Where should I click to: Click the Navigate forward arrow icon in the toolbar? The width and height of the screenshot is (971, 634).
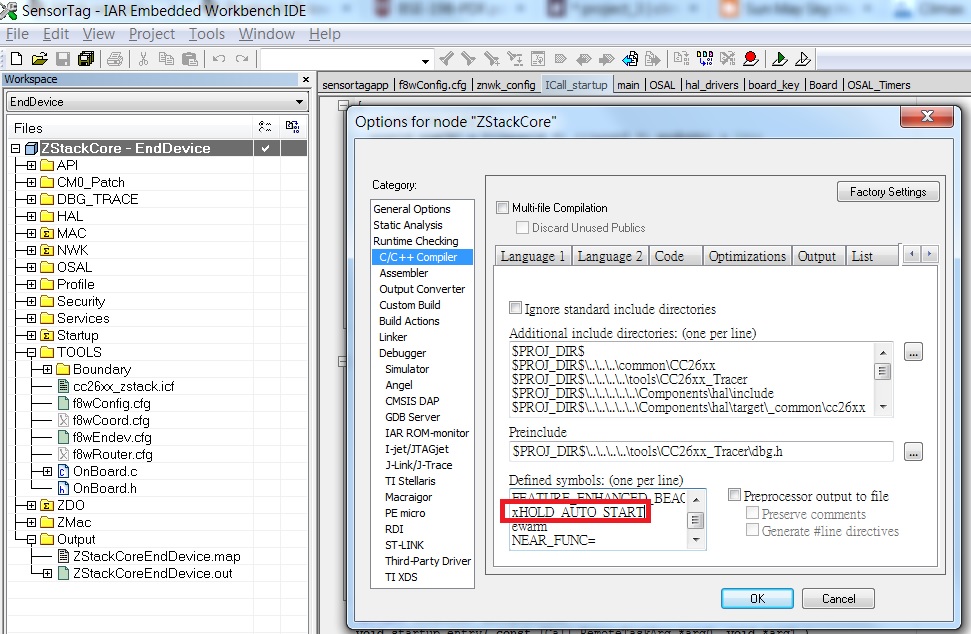click(607, 59)
